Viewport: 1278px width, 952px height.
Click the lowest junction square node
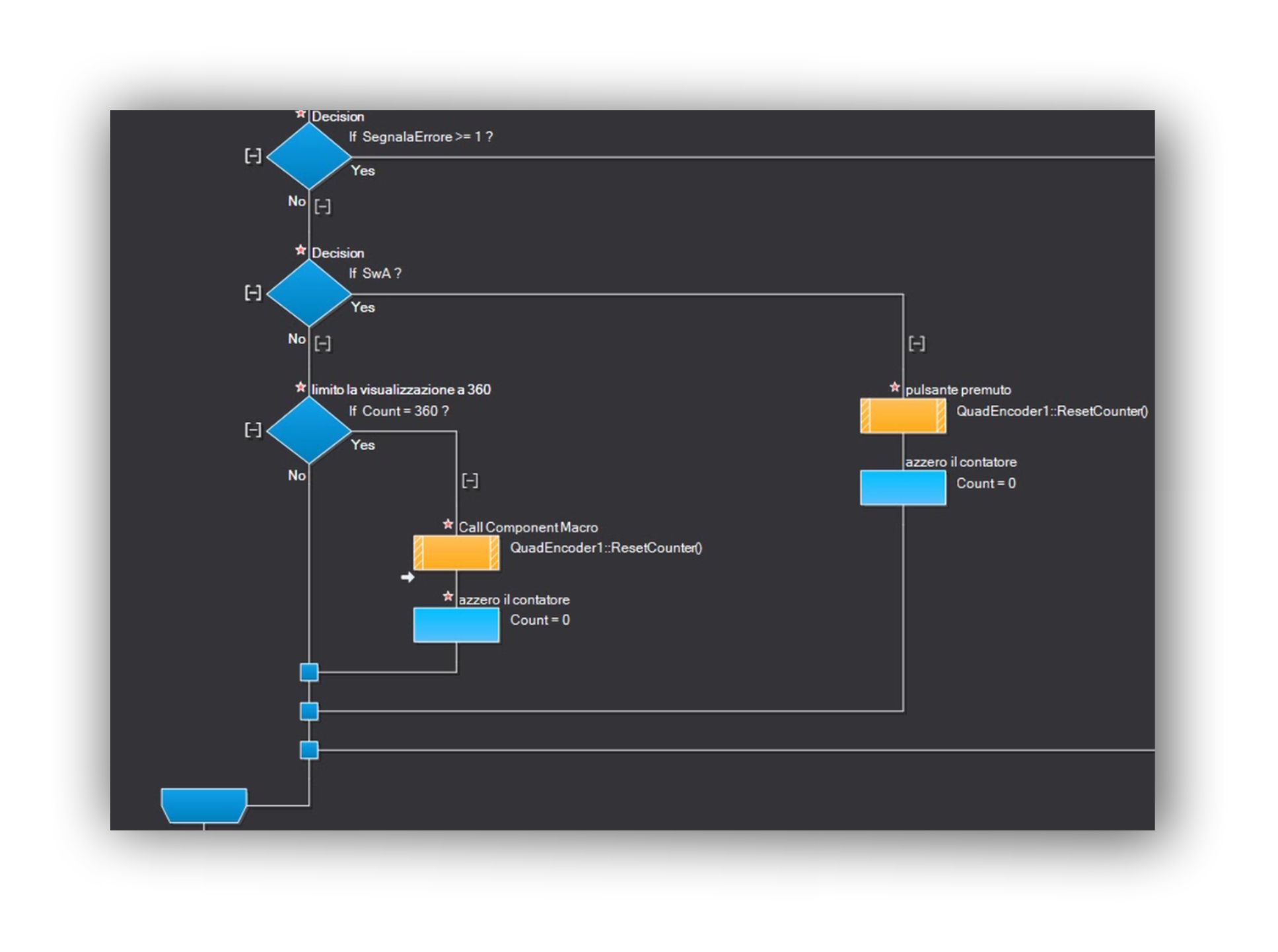309,750
